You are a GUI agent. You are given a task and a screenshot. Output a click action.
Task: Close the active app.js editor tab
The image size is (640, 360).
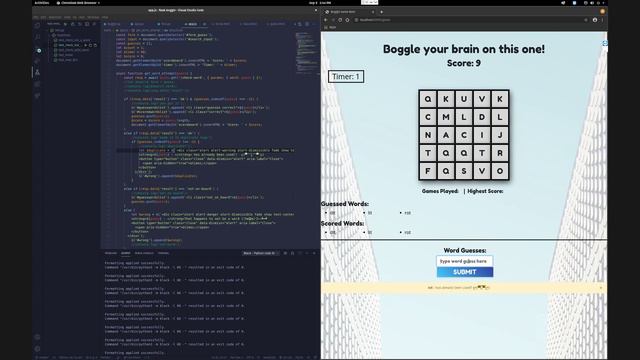204,24
